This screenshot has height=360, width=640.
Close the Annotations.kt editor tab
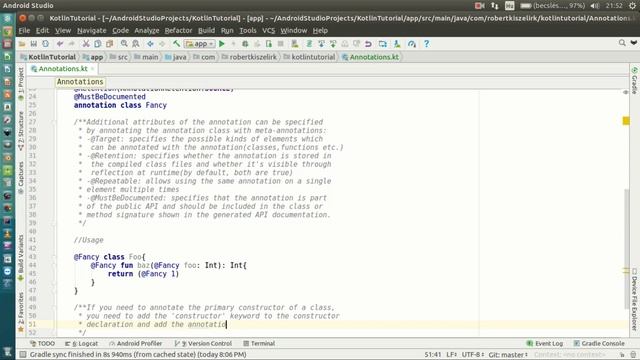point(93,69)
